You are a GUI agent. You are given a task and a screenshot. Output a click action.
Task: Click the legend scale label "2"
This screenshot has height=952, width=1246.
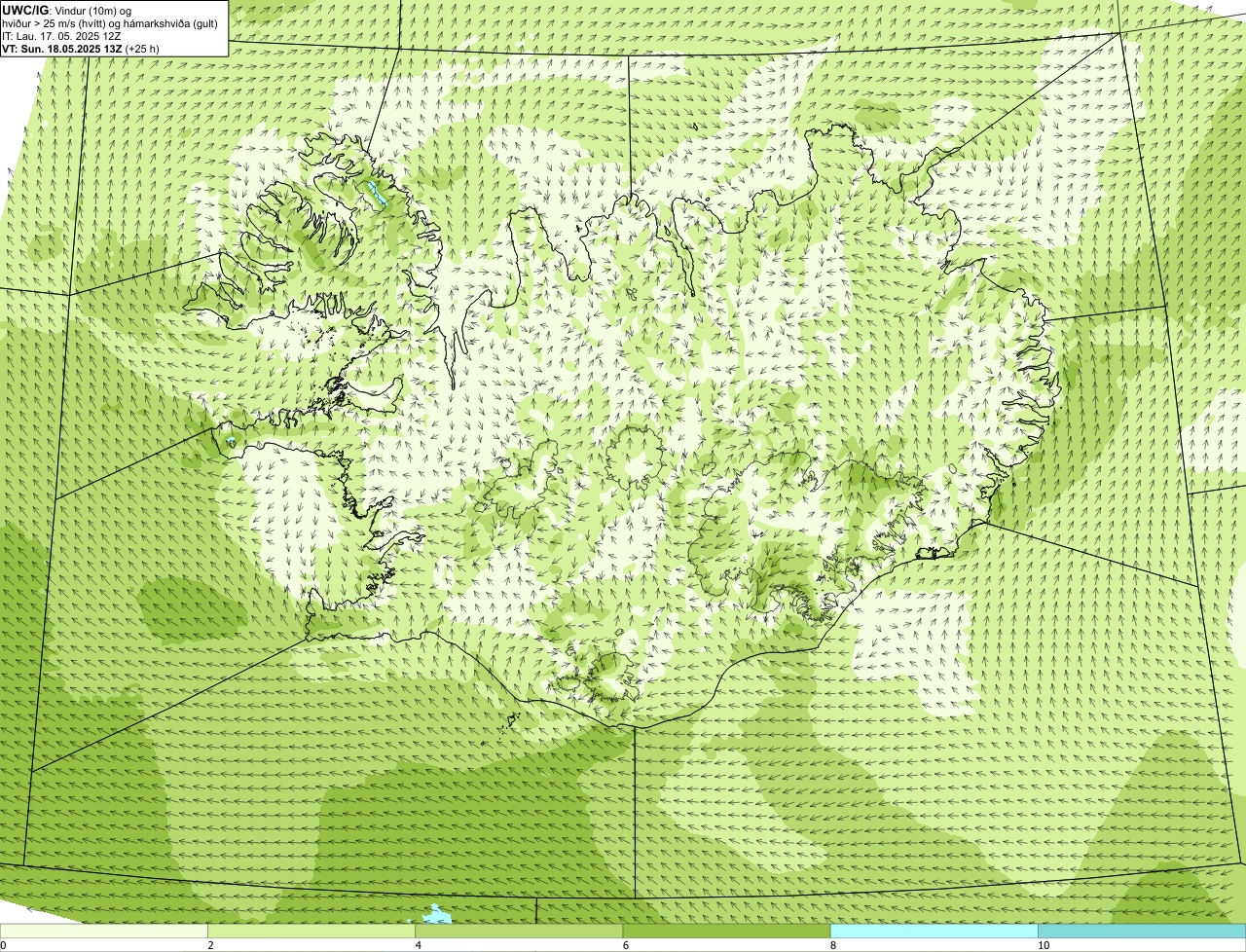[x=210, y=945]
